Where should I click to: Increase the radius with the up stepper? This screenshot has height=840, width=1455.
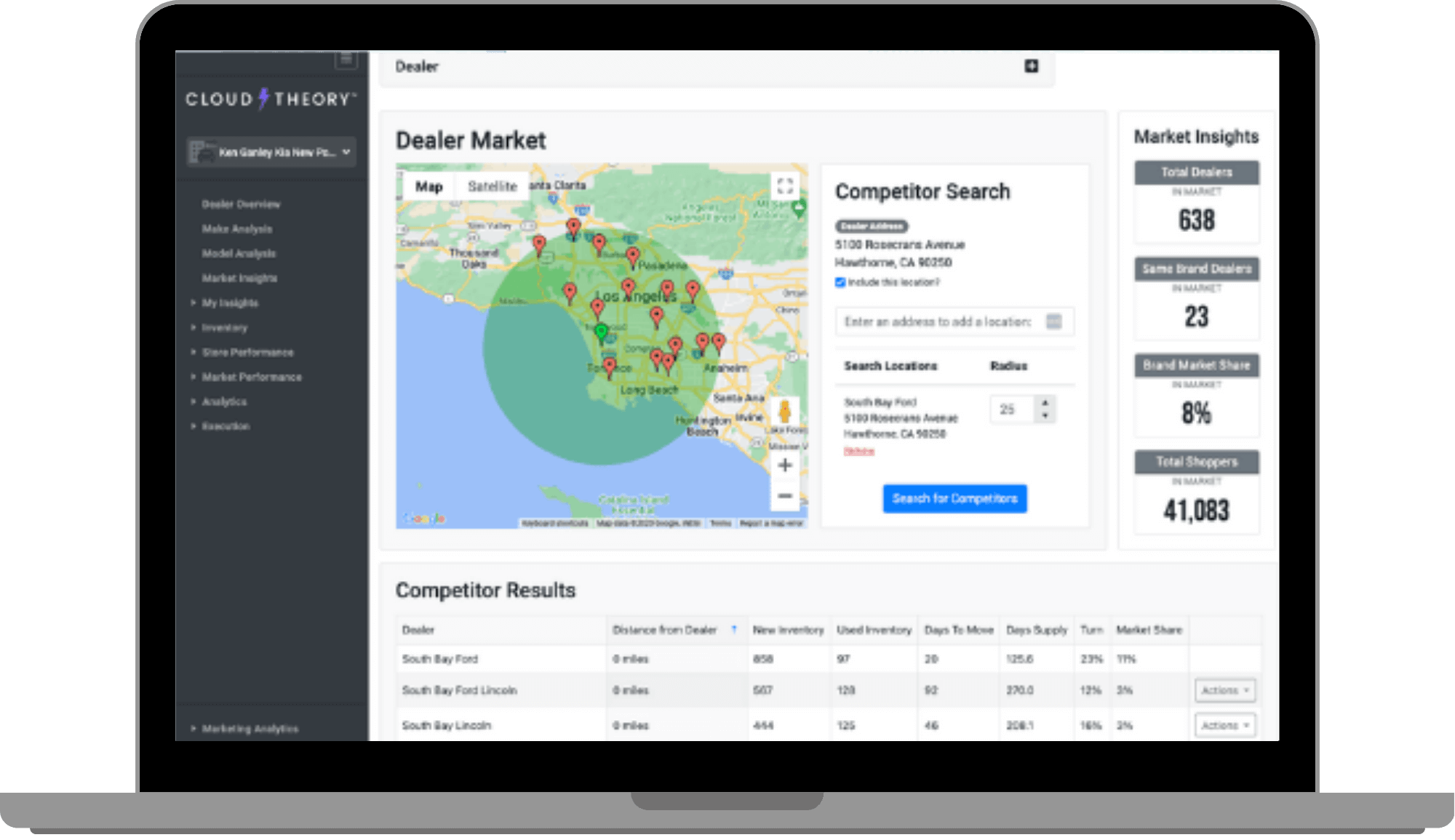1045,402
